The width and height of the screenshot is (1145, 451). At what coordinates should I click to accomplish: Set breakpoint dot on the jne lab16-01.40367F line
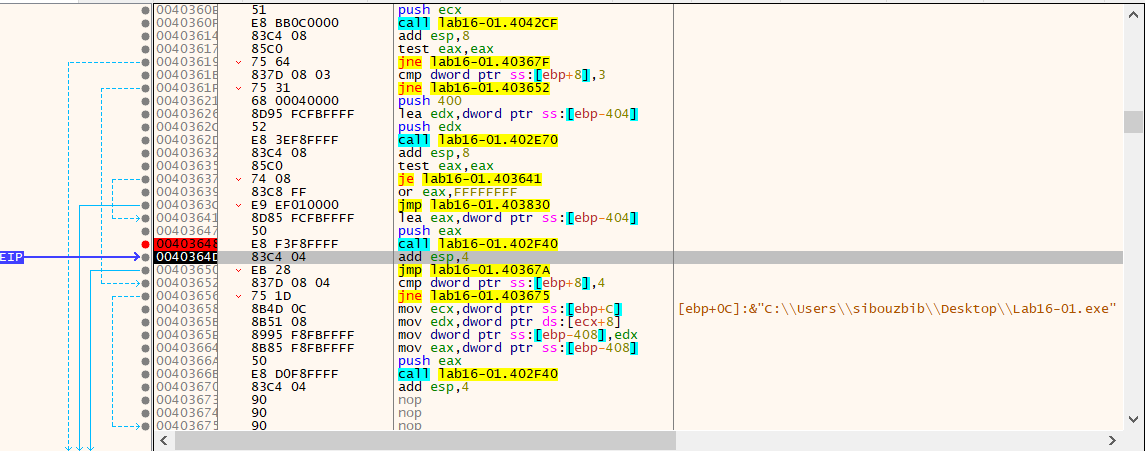(x=146, y=62)
